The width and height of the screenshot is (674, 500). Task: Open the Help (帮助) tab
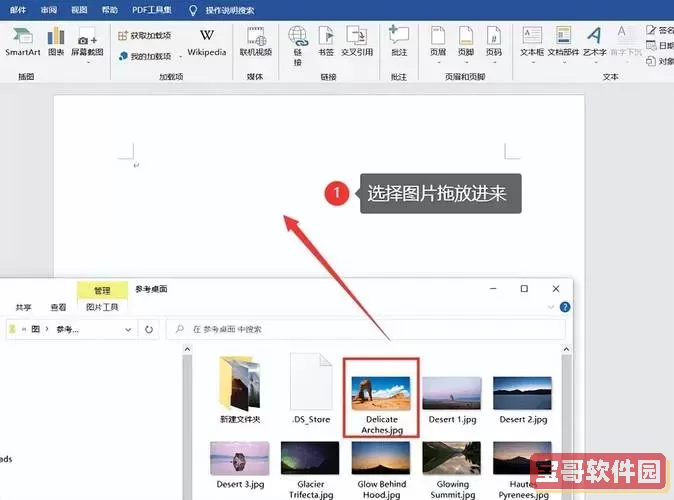pyautogui.click(x=110, y=10)
